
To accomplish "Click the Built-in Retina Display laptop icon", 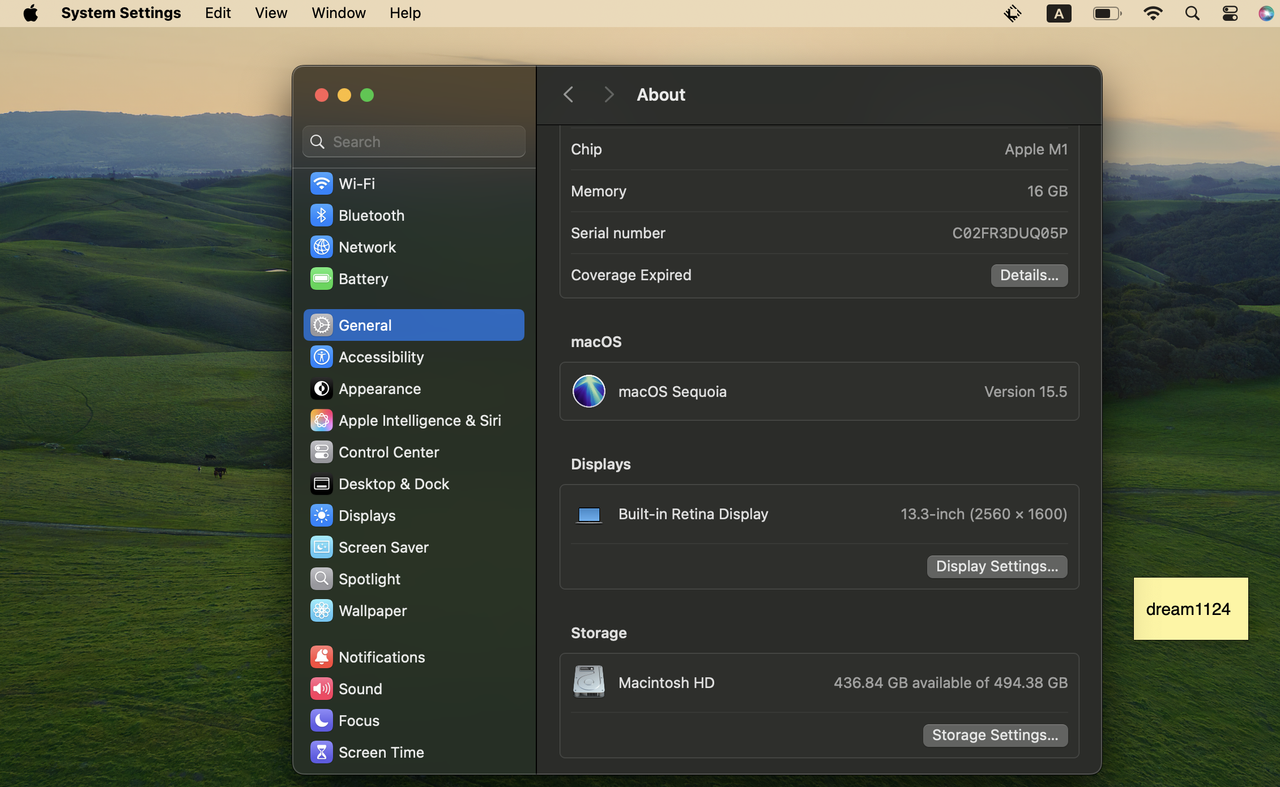I will tap(589, 515).
